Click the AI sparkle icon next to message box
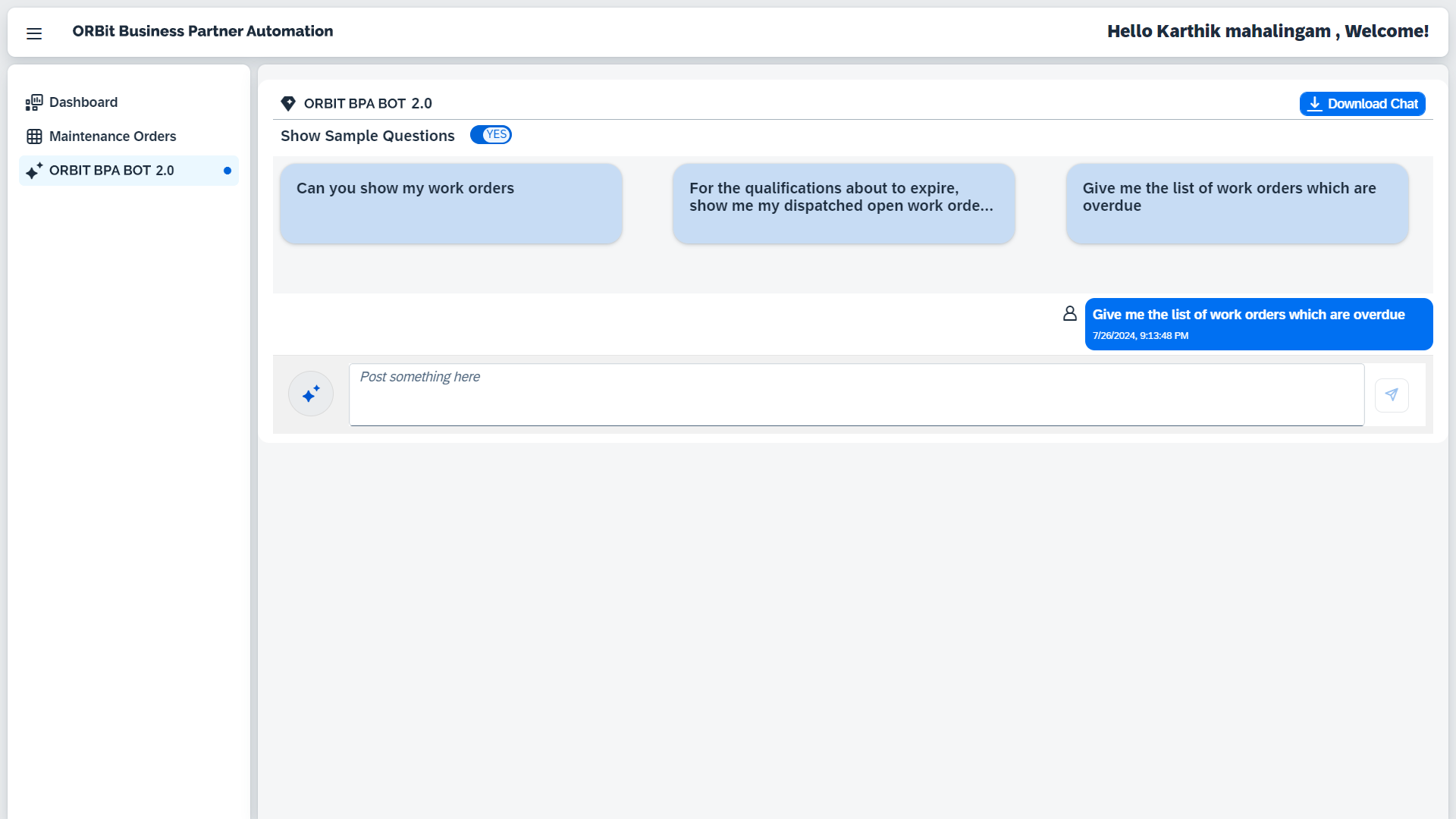Viewport: 1456px width, 819px height. 310,394
